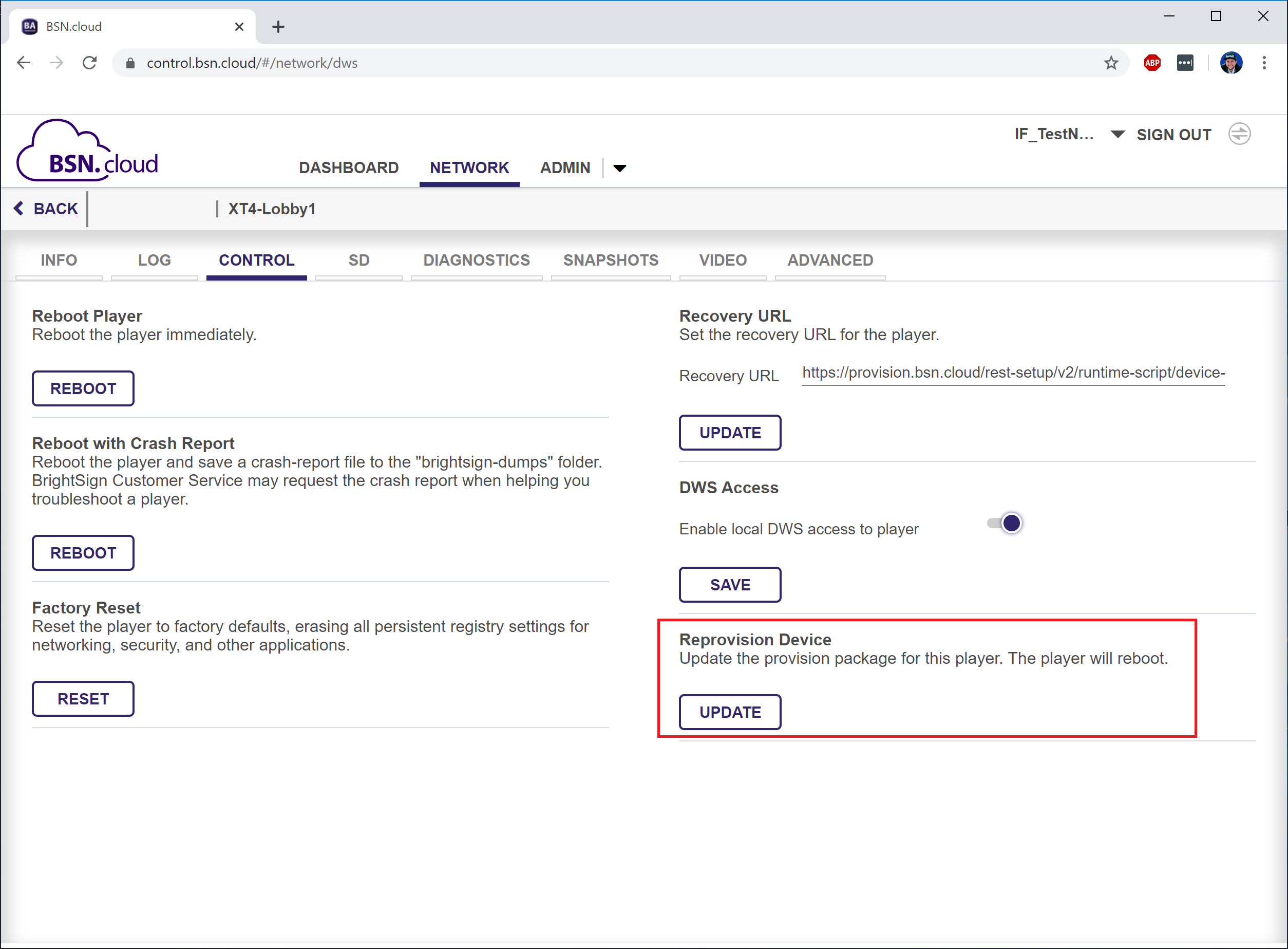Open a new browser tab
This screenshot has width=1288, height=949.
tap(278, 26)
